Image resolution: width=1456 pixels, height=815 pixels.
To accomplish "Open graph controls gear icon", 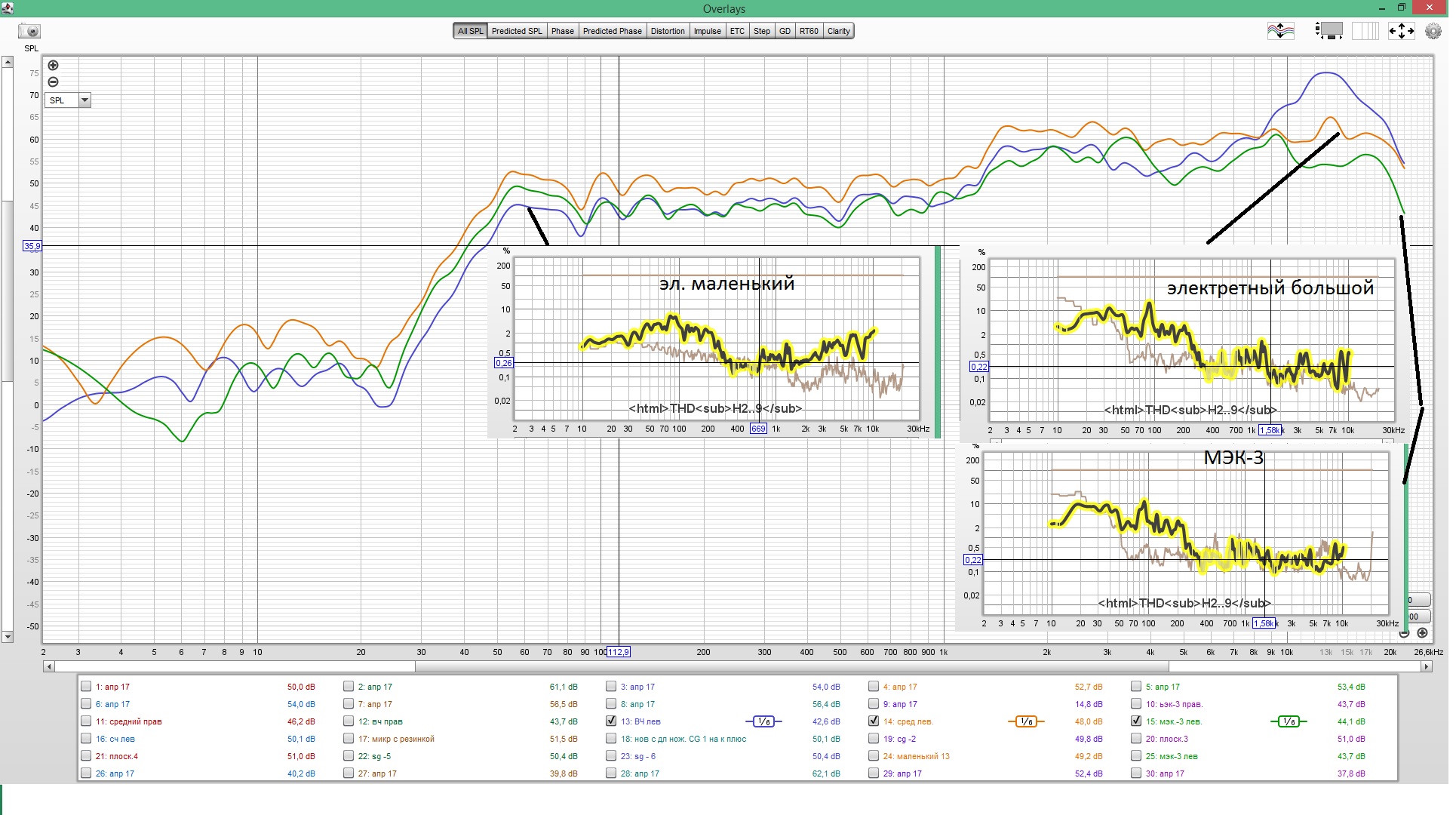I will click(1433, 31).
